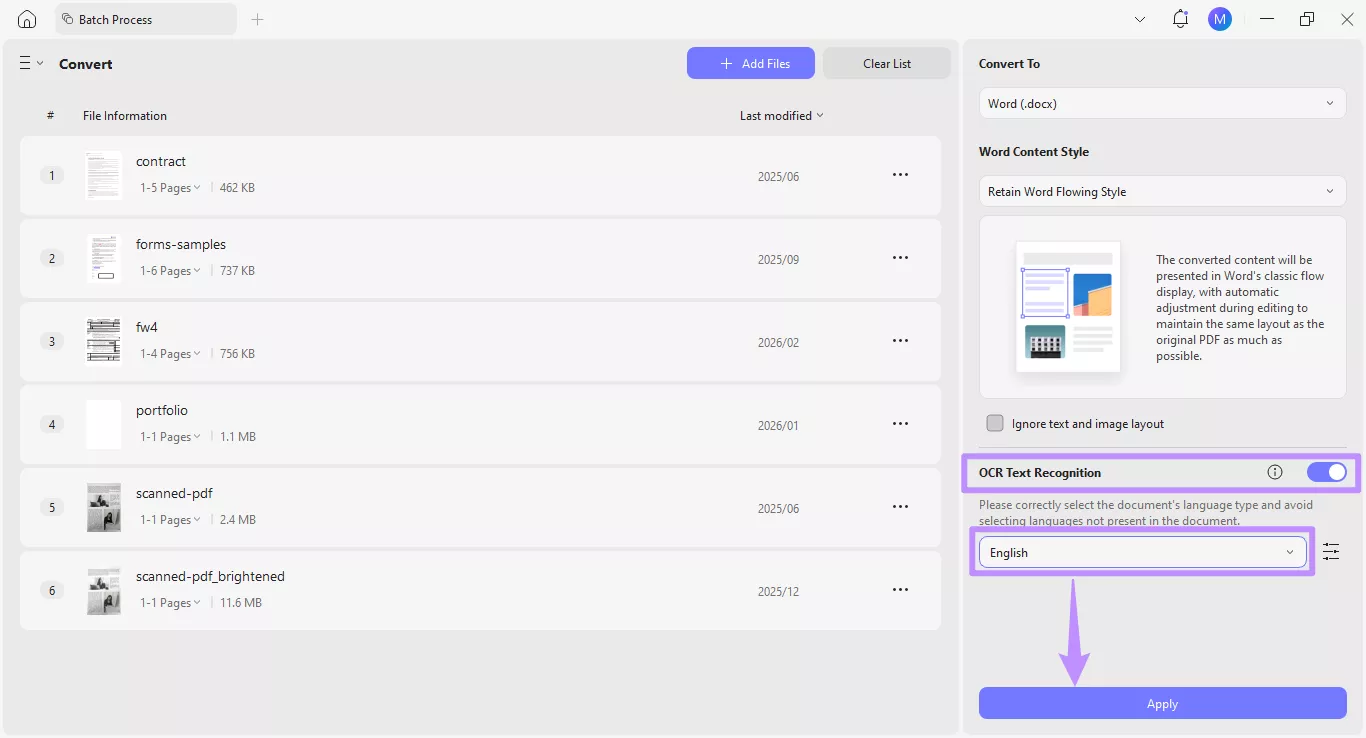1366x738 pixels.
Task: Click the Add Files button
Action: pos(750,63)
